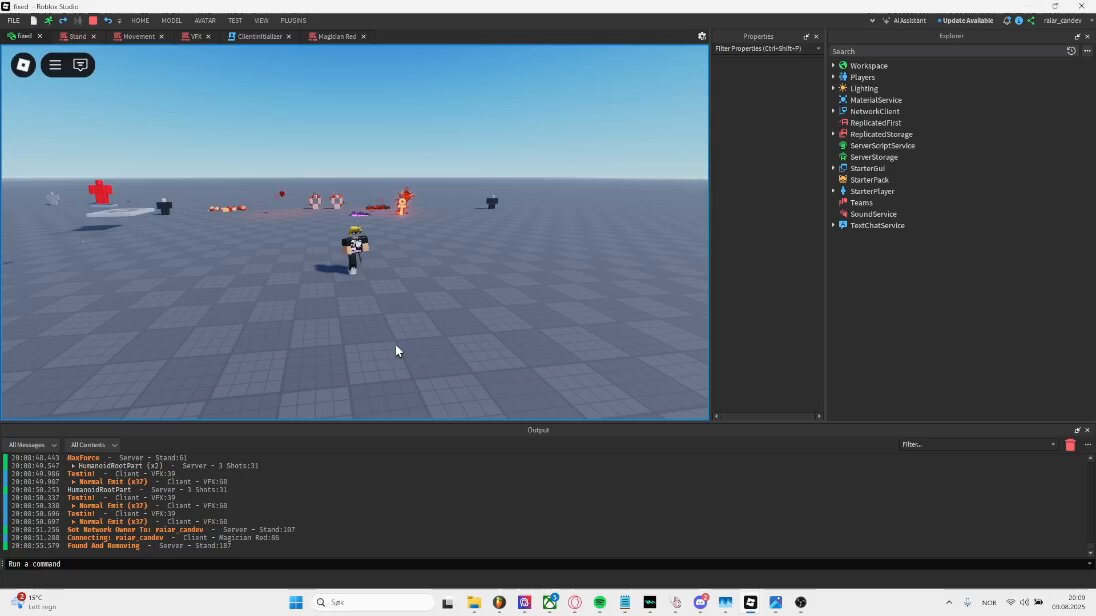The width and height of the screenshot is (1096, 616).
Task: Open File Explorer from the taskbar
Action: click(x=474, y=603)
